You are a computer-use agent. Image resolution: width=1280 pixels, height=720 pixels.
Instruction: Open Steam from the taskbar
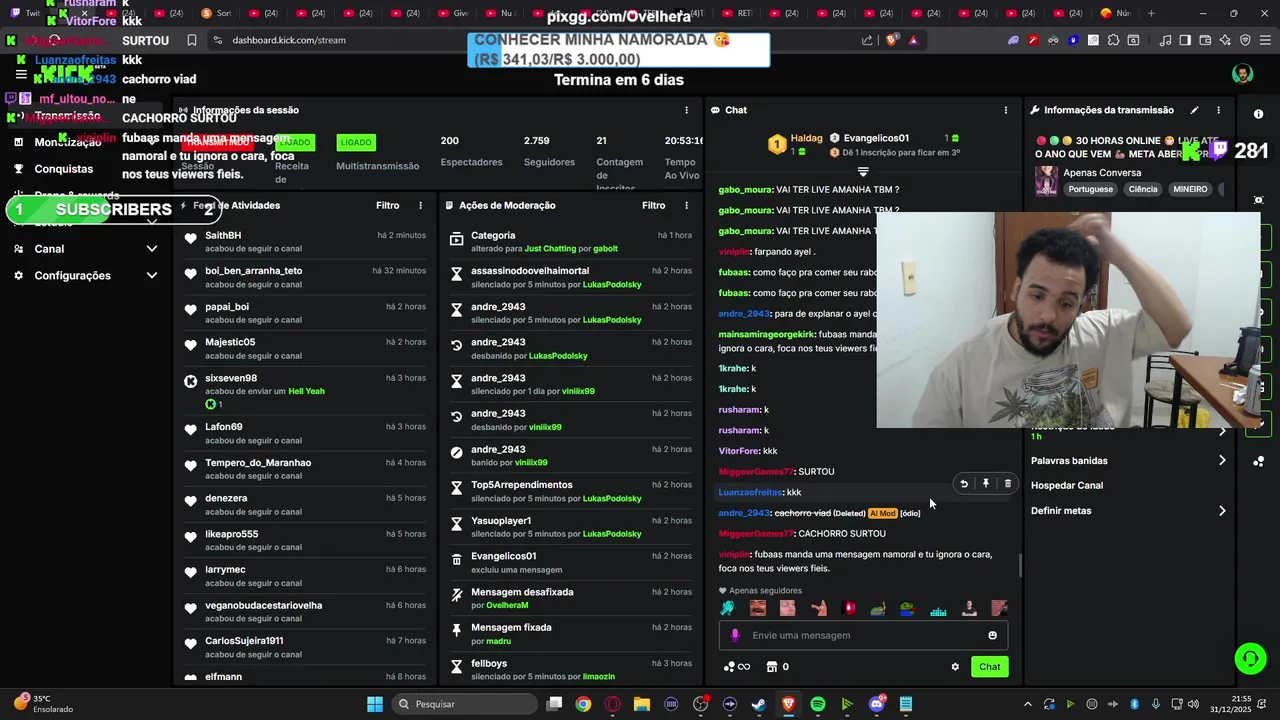[759, 704]
